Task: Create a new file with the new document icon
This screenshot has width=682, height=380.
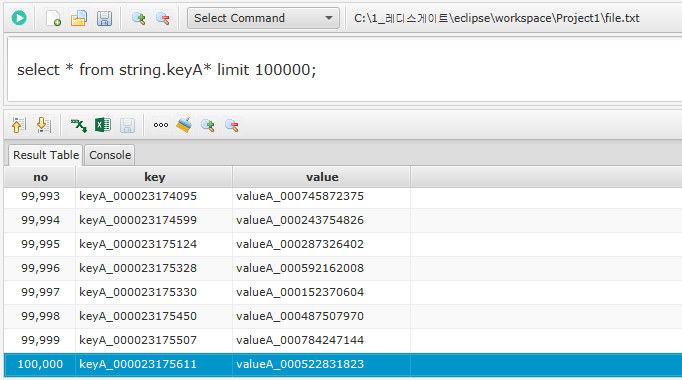Action: pyautogui.click(x=53, y=18)
